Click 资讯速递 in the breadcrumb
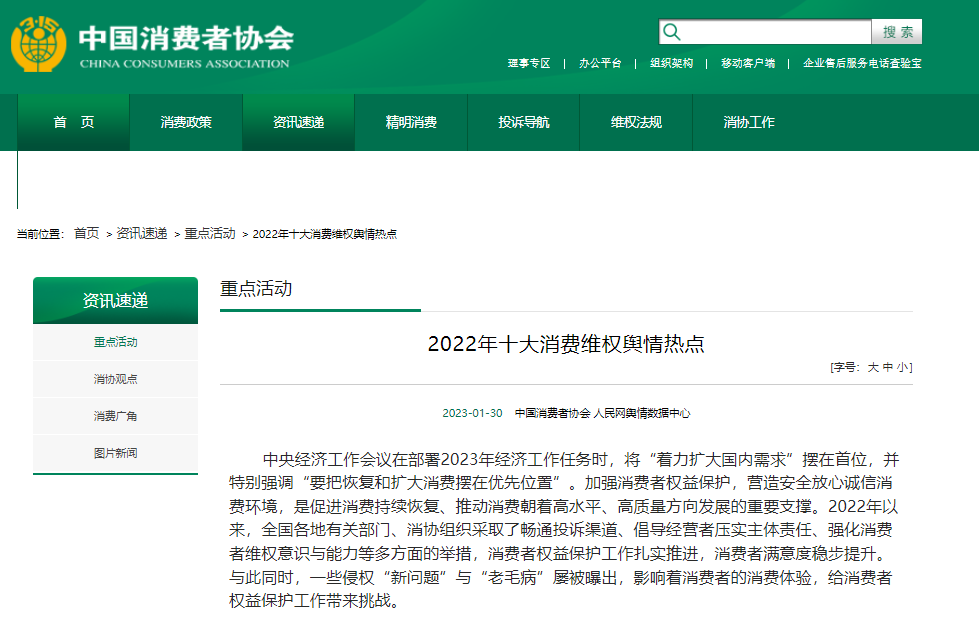 141,233
